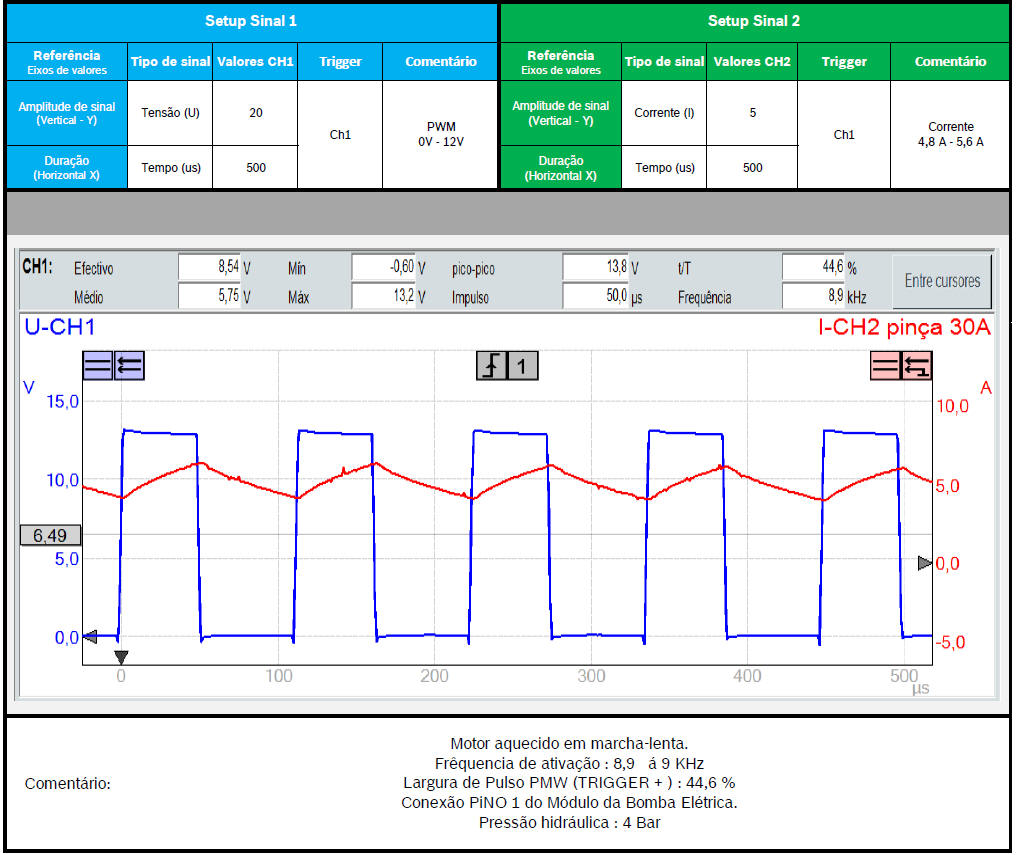
Task: Click the blue CH1 arrows icon
Action: click(129, 366)
